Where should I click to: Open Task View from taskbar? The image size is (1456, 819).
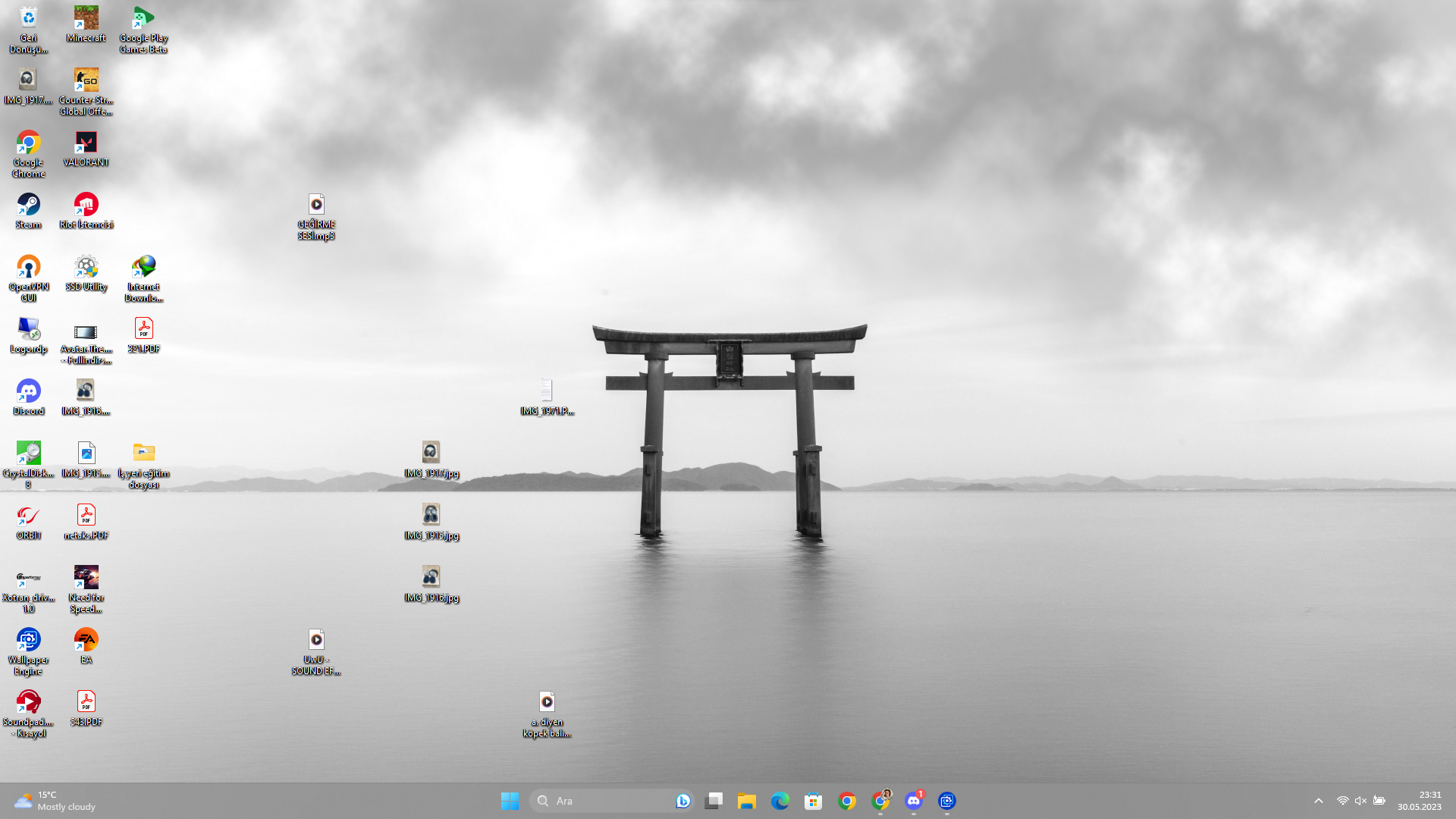coord(714,801)
